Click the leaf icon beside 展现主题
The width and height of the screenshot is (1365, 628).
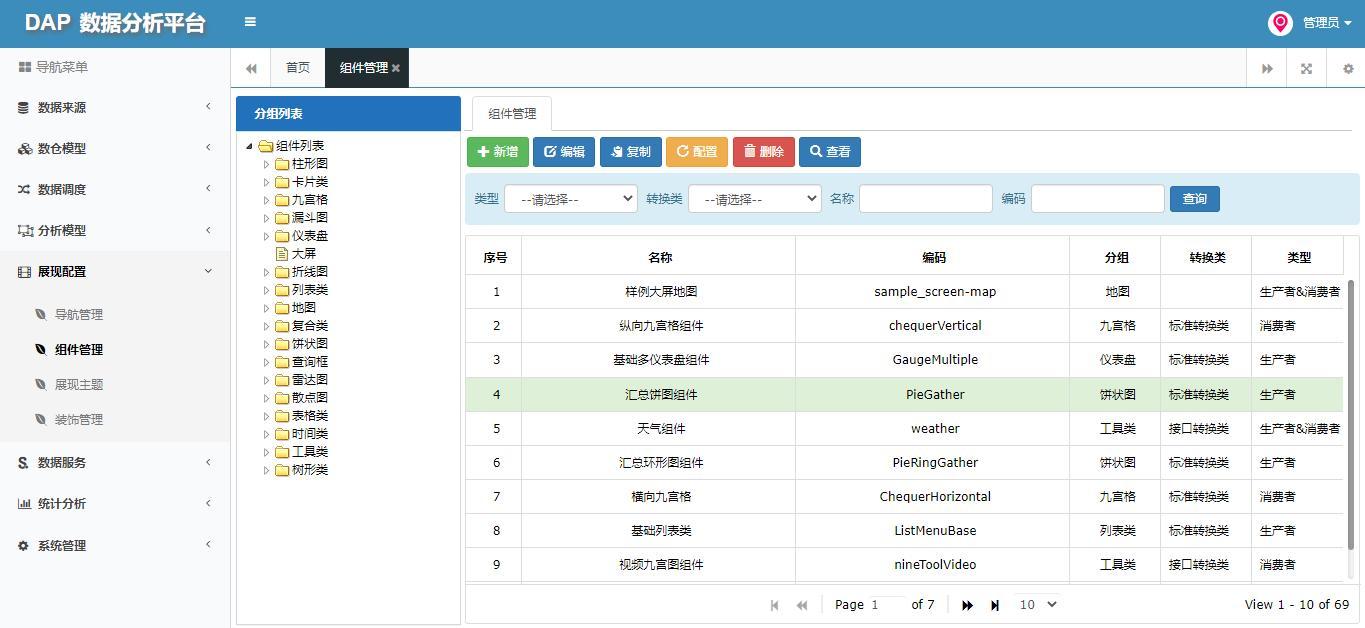(41, 384)
